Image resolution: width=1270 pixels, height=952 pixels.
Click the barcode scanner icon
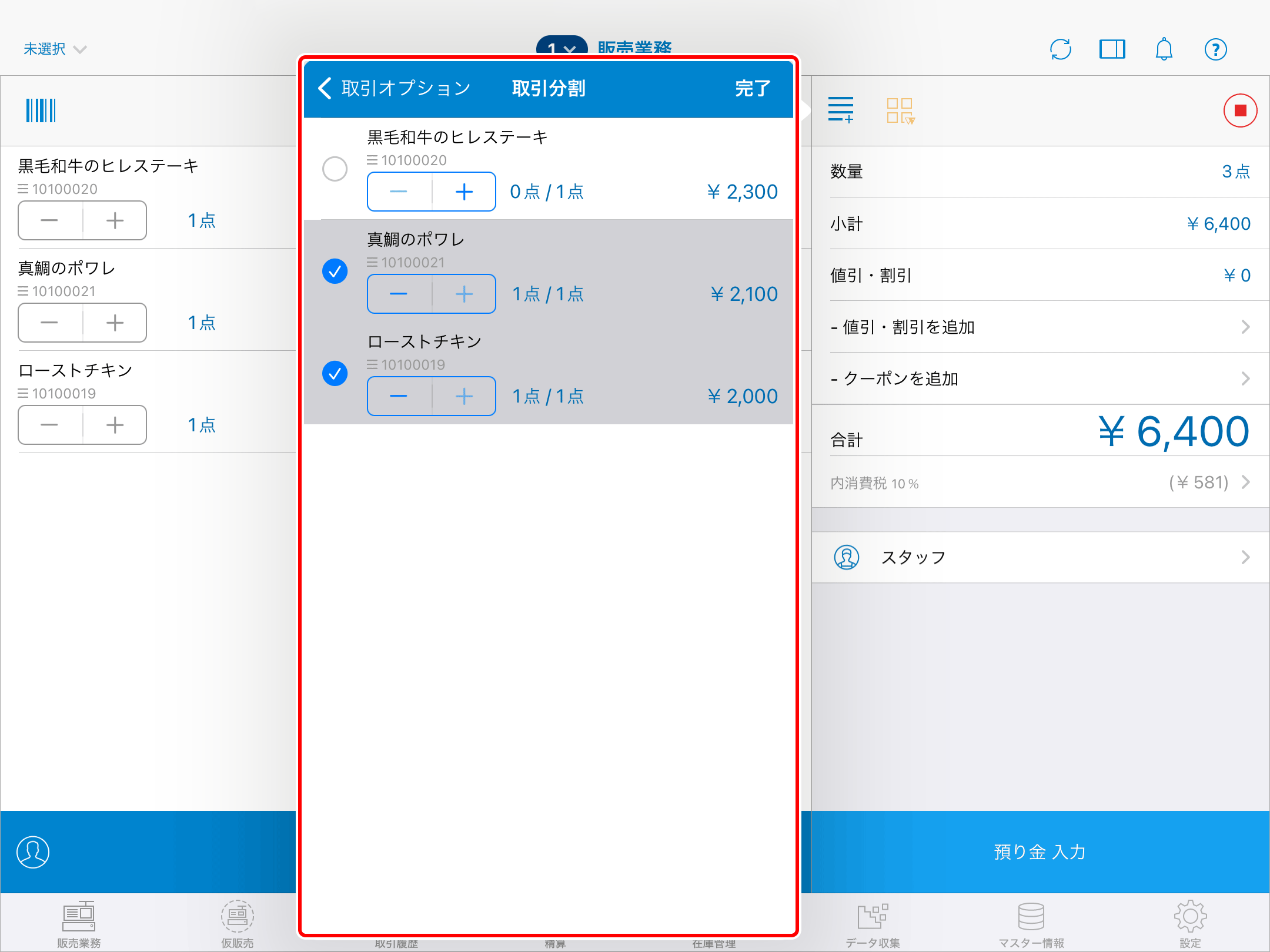tap(41, 110)
